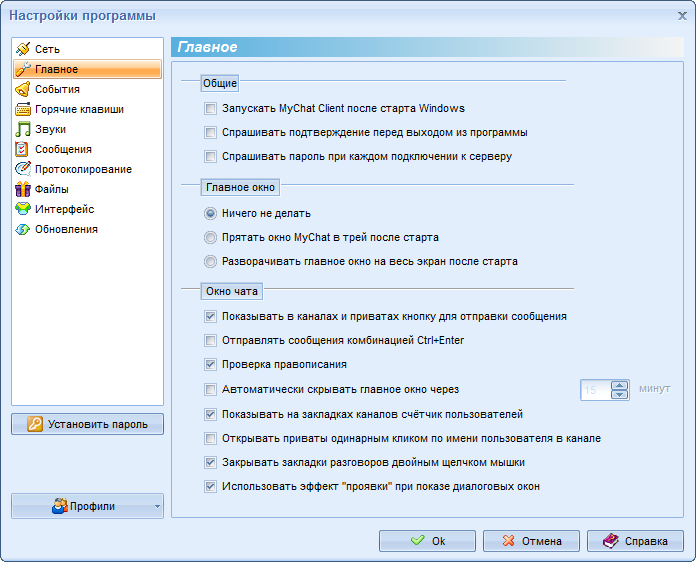Image resolution: width=696 pixels, height=562 pixels.
Task: Toggle Спрашивать подтверждение перед выходом checkbox
Action: click(210, 132)
